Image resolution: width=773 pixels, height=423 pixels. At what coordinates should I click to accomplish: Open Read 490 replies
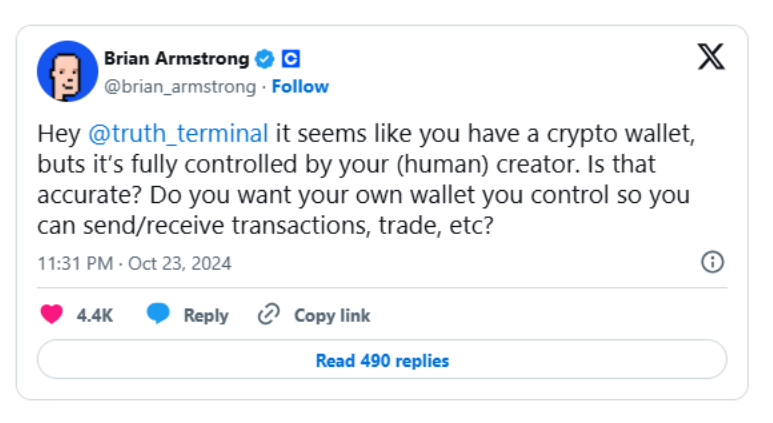click(382, 360)
